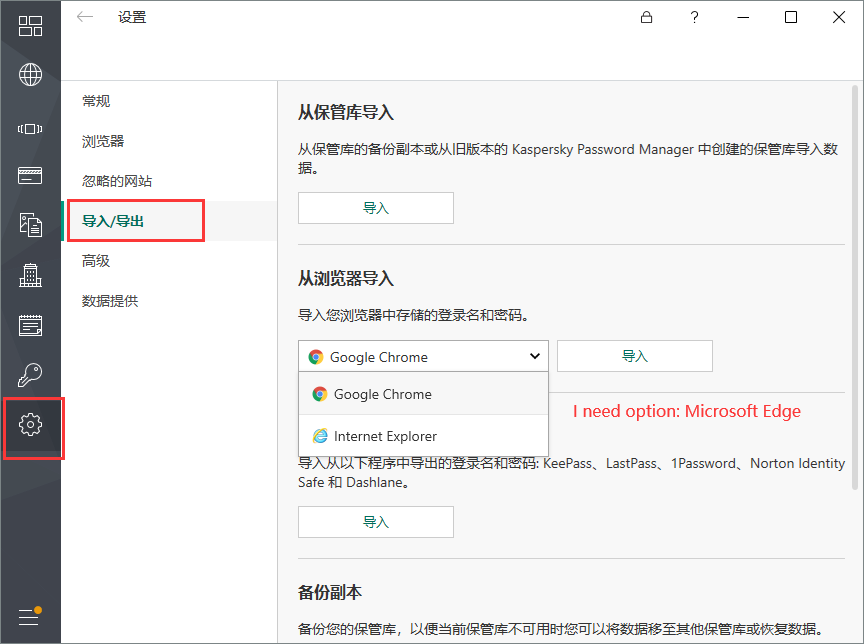864x644 pixels.
Task: Open the applications icon in sidebar
Action: coord(30,129)
